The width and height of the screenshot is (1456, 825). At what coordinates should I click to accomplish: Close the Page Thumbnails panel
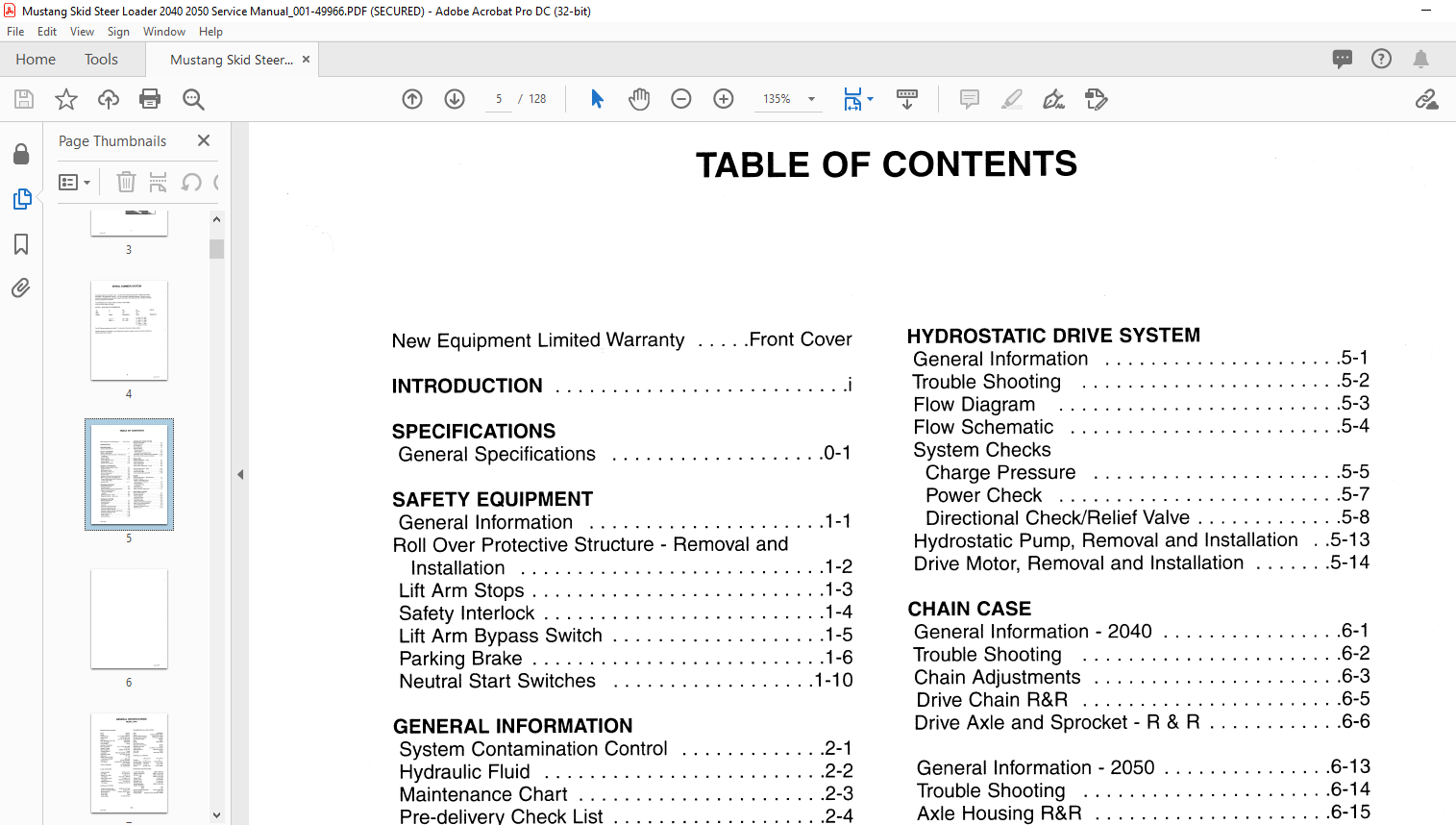click(x=204, y=140)
